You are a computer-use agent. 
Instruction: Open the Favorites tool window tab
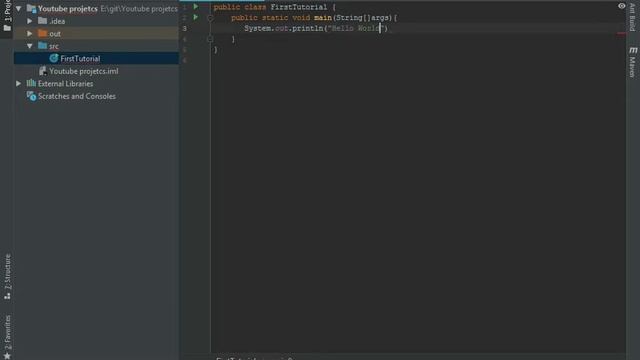tap(7, 337)
